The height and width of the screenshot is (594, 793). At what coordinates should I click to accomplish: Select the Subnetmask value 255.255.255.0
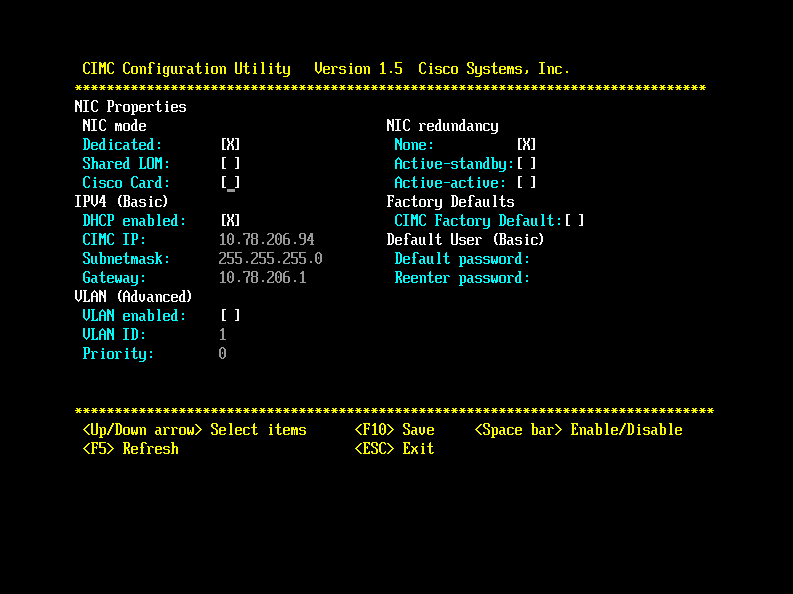point(270,258)
